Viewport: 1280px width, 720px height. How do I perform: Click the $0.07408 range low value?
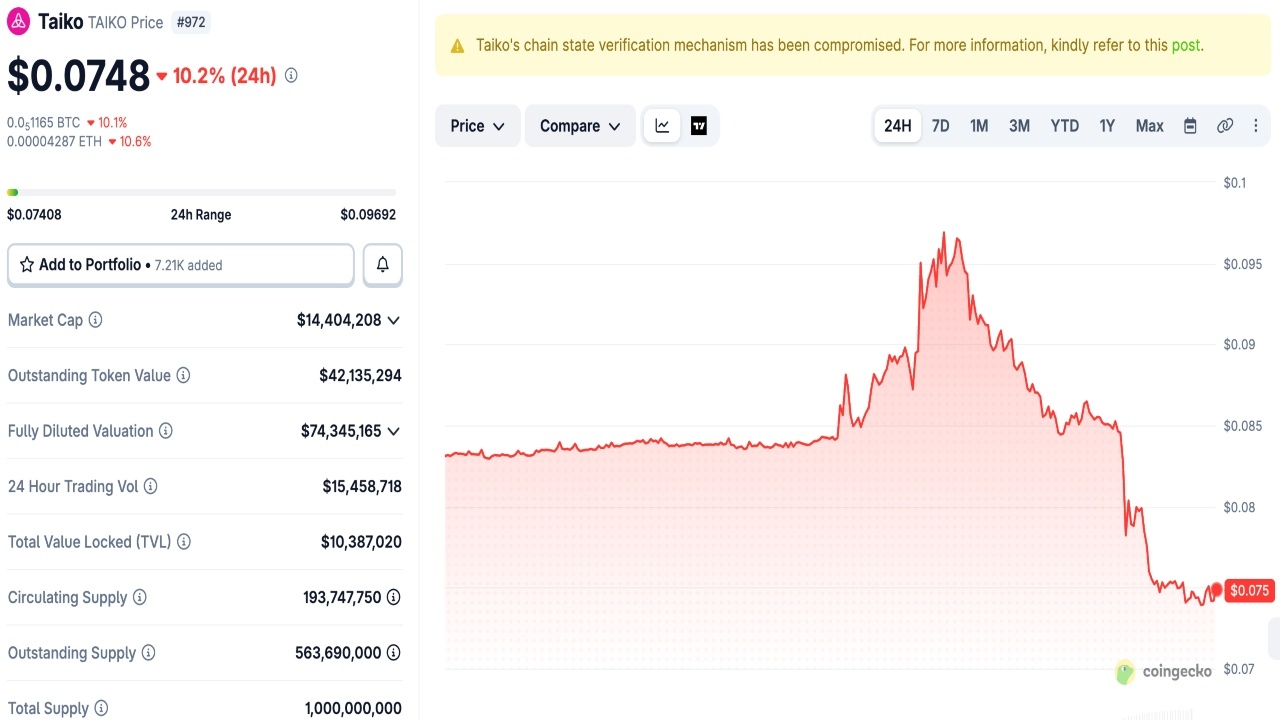click(34, 214)
